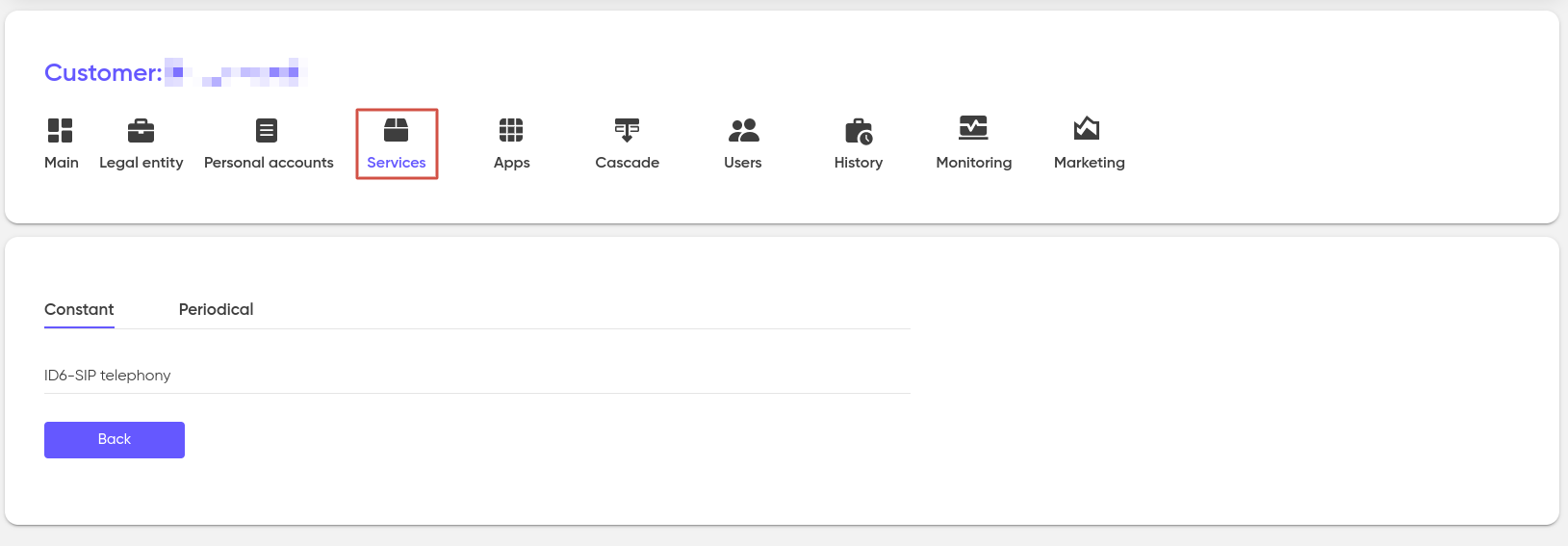Open the Apps grid icon
This screenshot has width=1568, height=546.
[511, 130]
